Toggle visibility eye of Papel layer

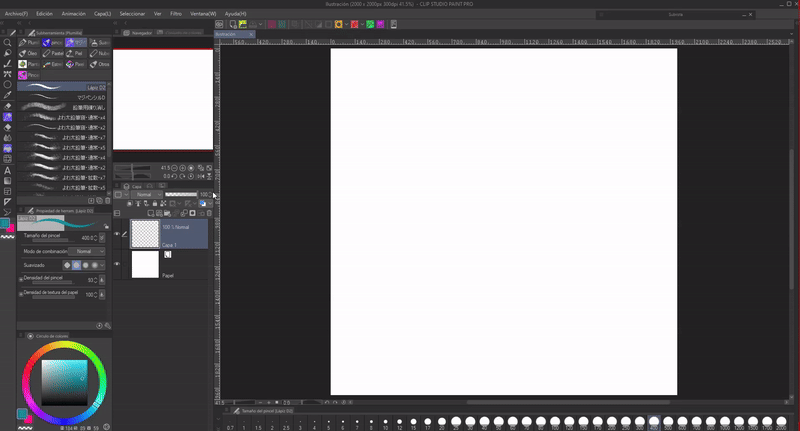point(117,264)
